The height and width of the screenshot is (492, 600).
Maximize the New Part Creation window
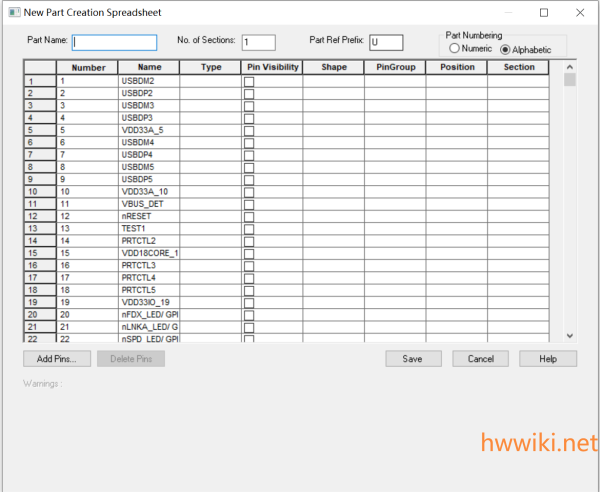(544, 13)
